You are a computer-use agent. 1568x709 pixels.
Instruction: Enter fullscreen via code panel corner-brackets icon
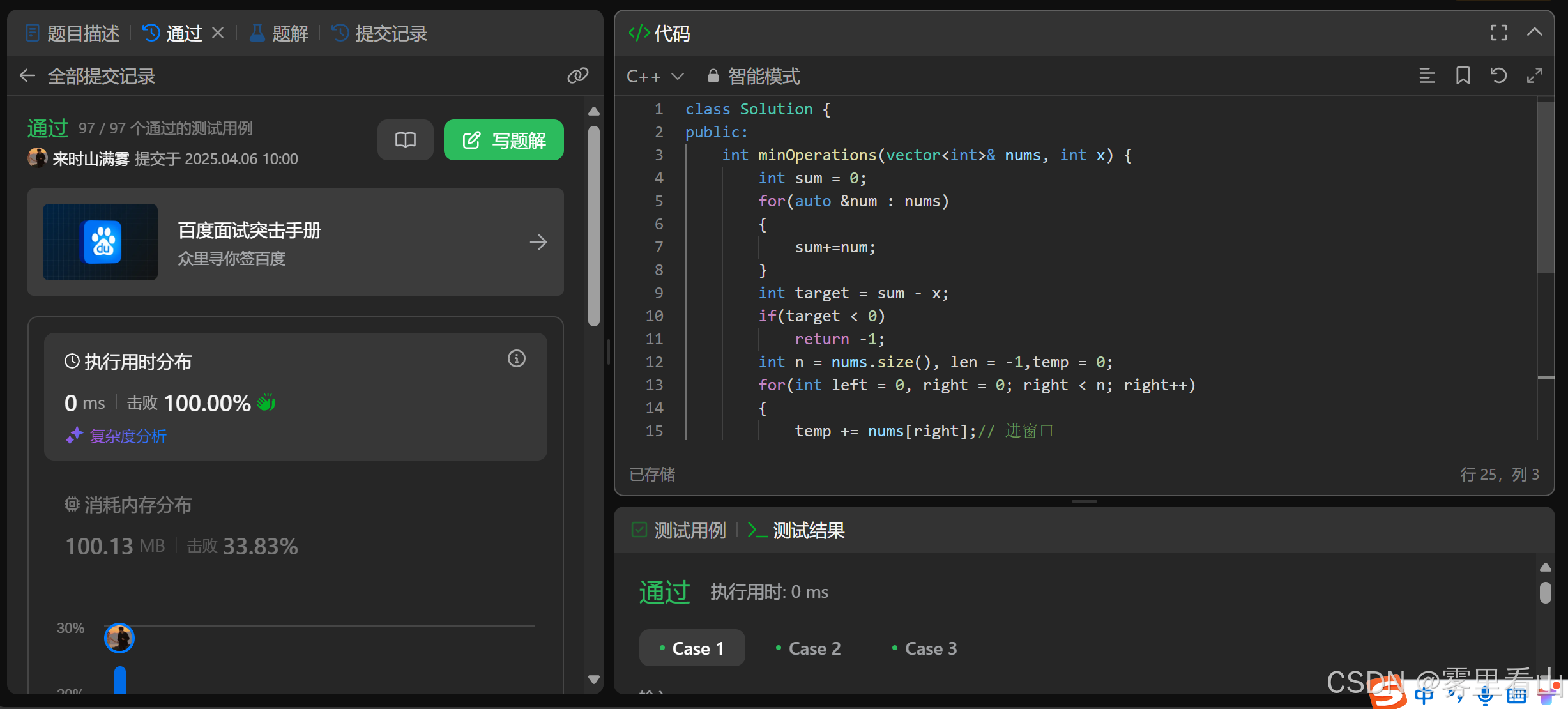[1498, 33]
